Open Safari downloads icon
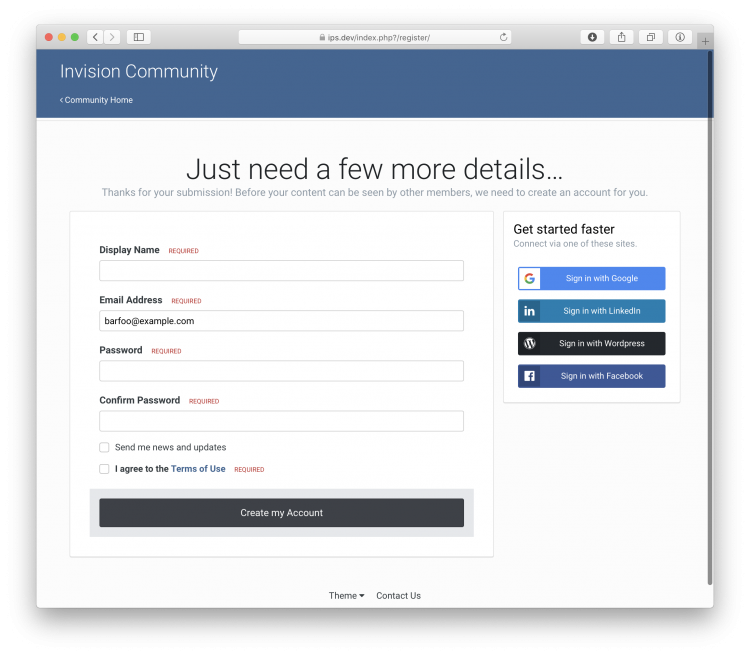Screen dimensions: 750x656 592,37
